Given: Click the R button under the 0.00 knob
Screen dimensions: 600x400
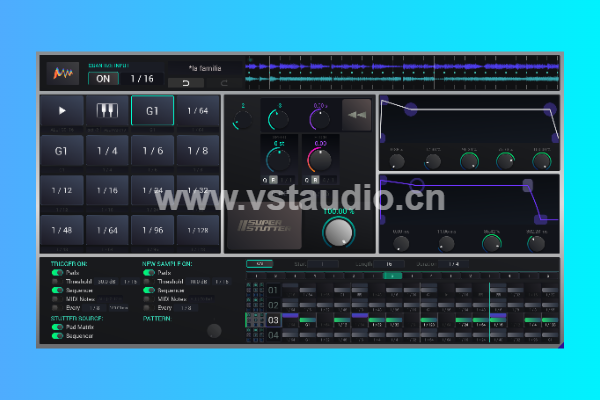Looking at the screenshot, I should 315,180.
